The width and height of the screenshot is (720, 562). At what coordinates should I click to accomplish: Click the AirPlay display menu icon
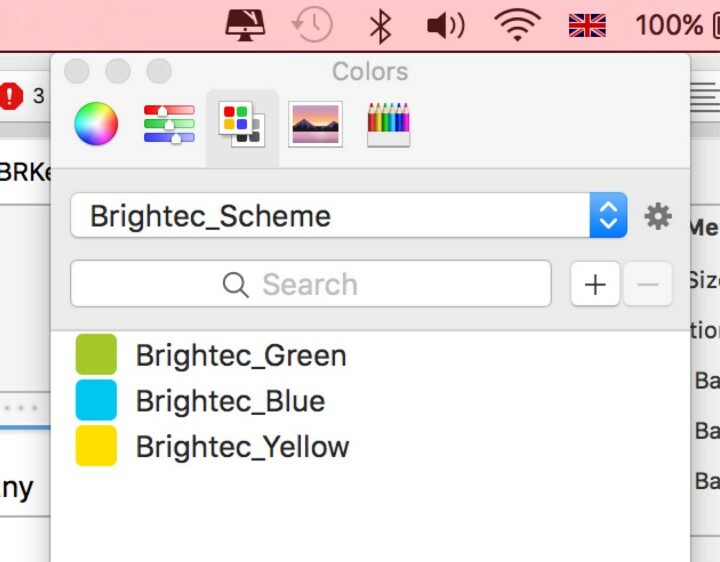(245, 25)
